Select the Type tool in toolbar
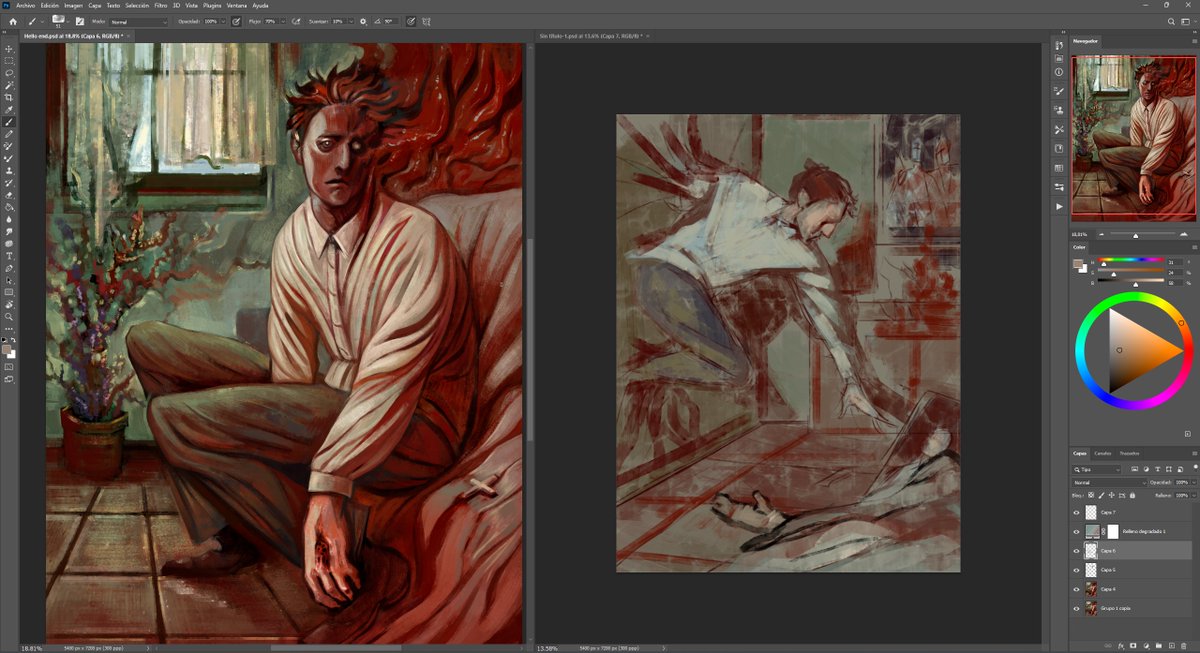Screen dimensions: 1200x653 [x=9, y=256]
